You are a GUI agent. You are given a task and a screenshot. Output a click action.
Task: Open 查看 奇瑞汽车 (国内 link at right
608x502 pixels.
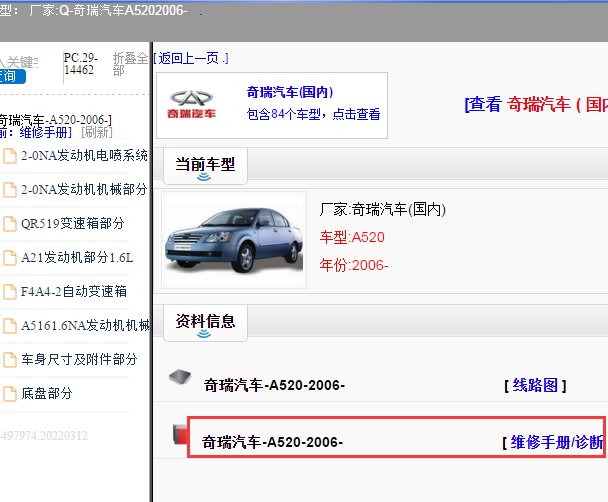tap(536, 104)
